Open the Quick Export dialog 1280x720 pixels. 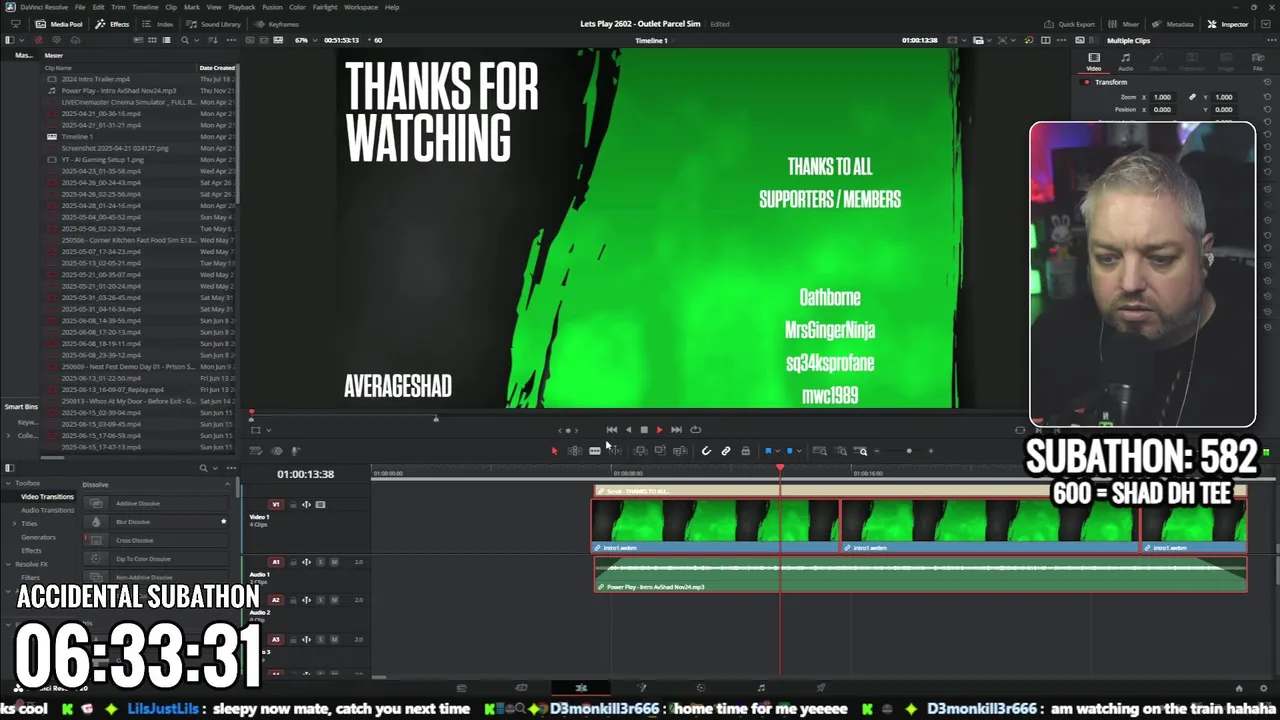[1070, 24]
